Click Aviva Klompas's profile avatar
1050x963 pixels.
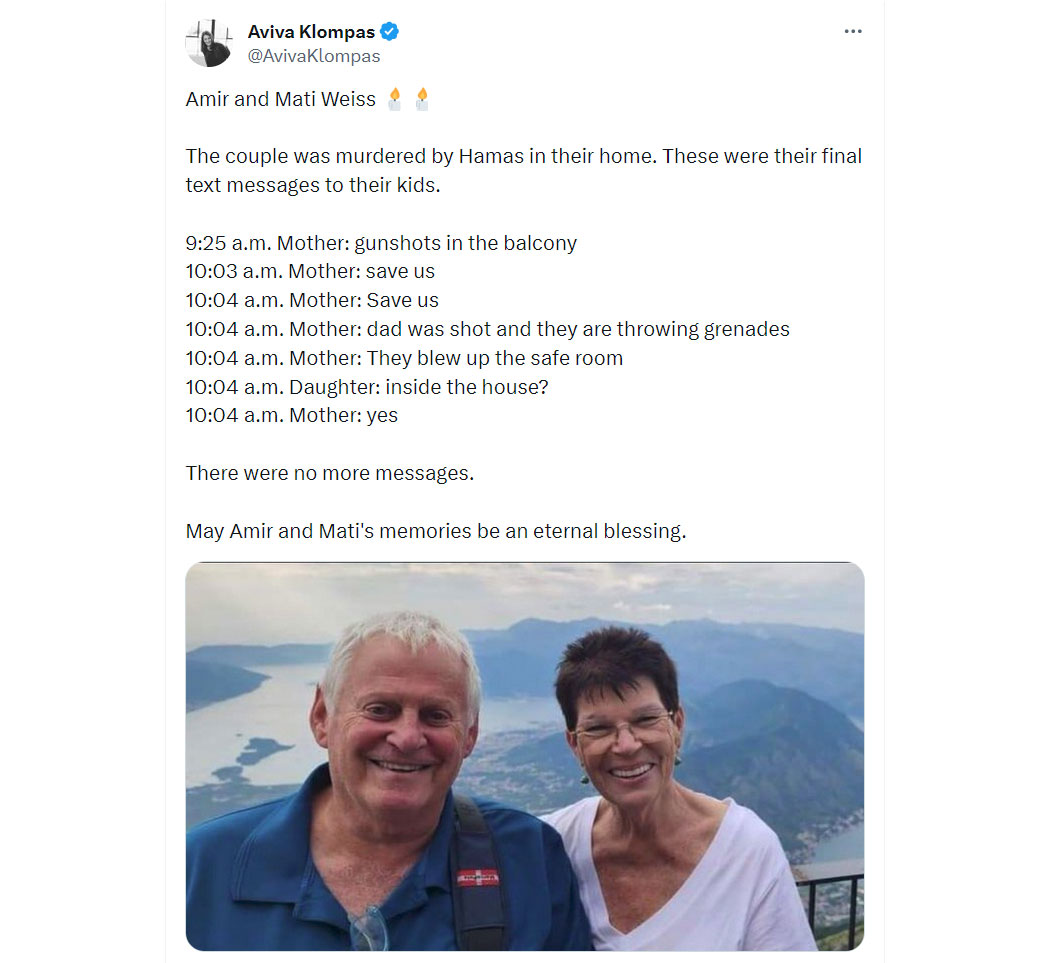pyautogui.click(x=209, y=44)
